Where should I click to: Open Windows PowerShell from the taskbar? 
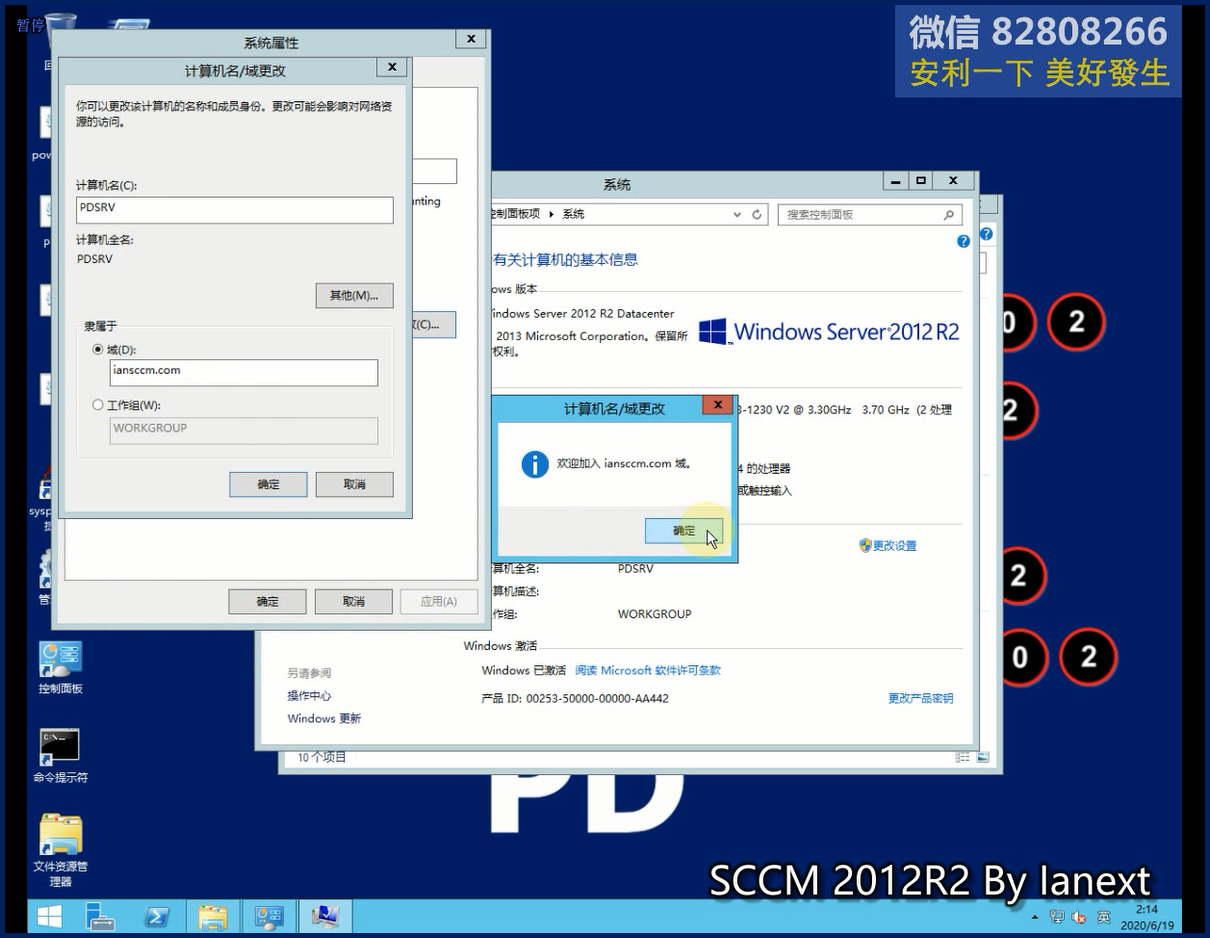point(156,915)
